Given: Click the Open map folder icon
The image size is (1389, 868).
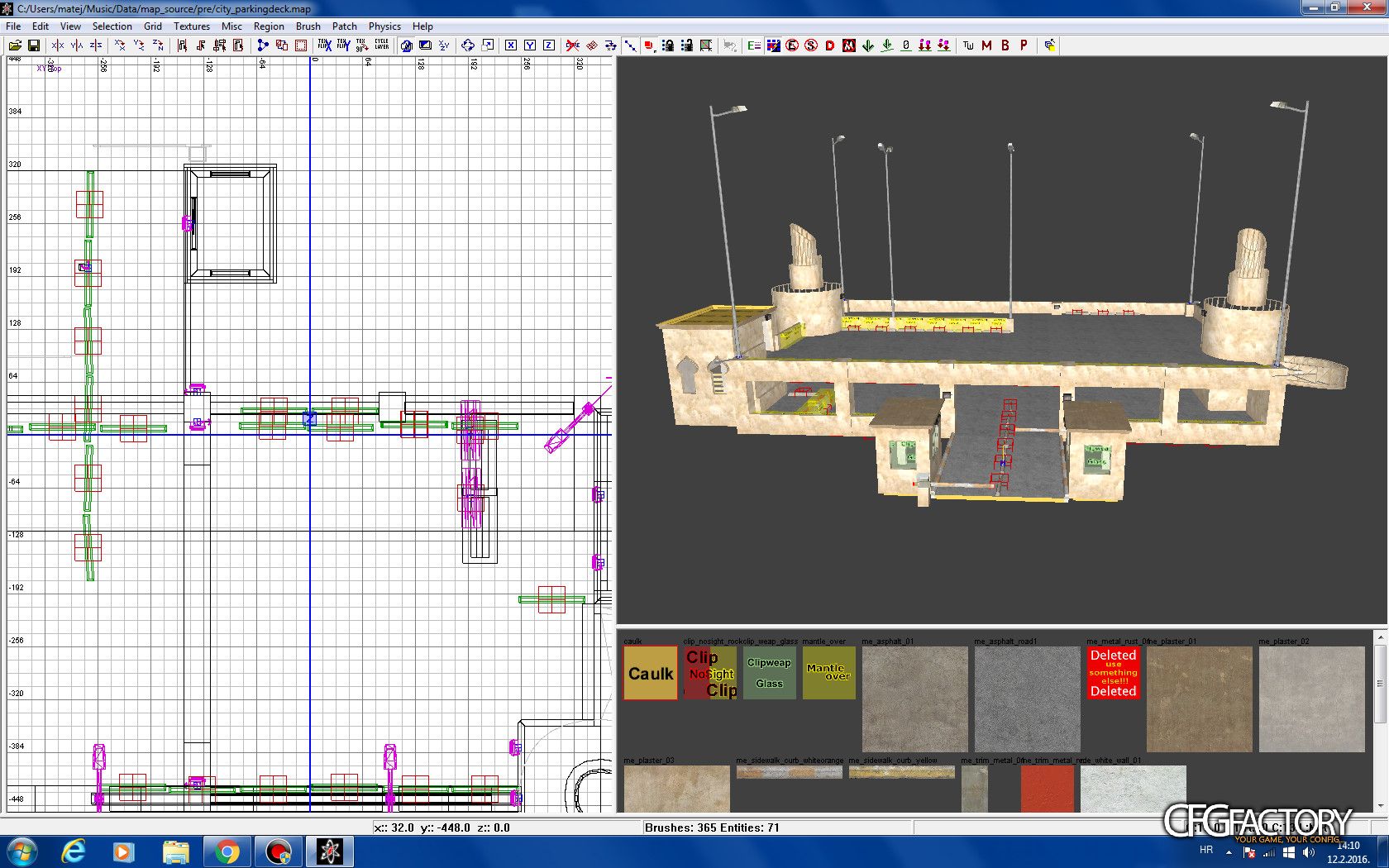Looking at the screenshot, I should 15,45.
